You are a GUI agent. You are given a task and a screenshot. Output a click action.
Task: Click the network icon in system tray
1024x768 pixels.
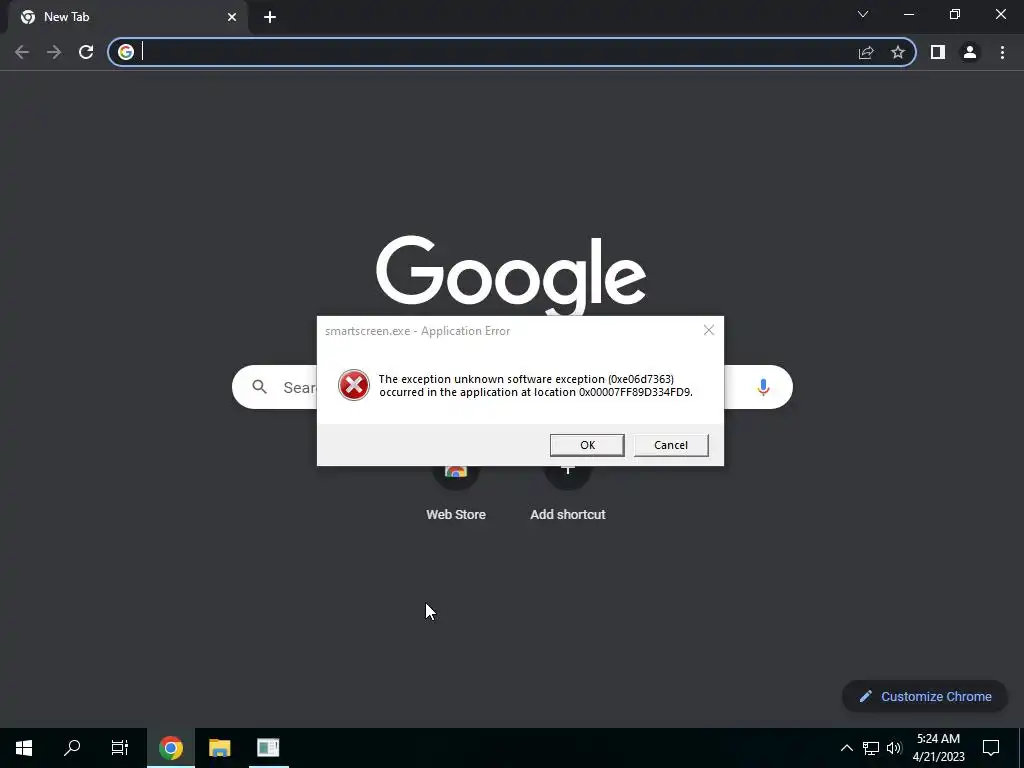click(871, 748)
